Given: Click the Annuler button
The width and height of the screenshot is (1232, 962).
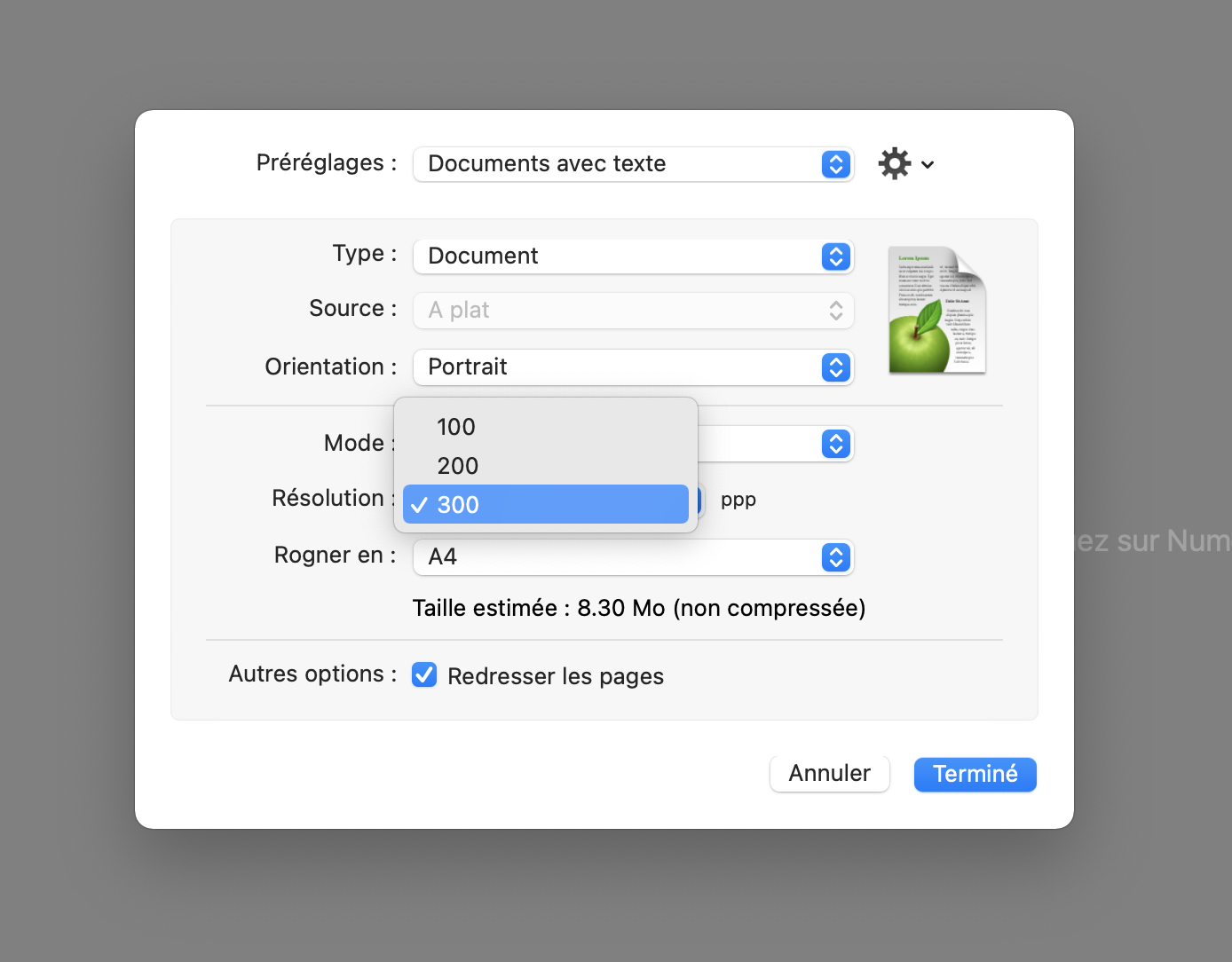Looking at the screenshot, I should 829,774.
